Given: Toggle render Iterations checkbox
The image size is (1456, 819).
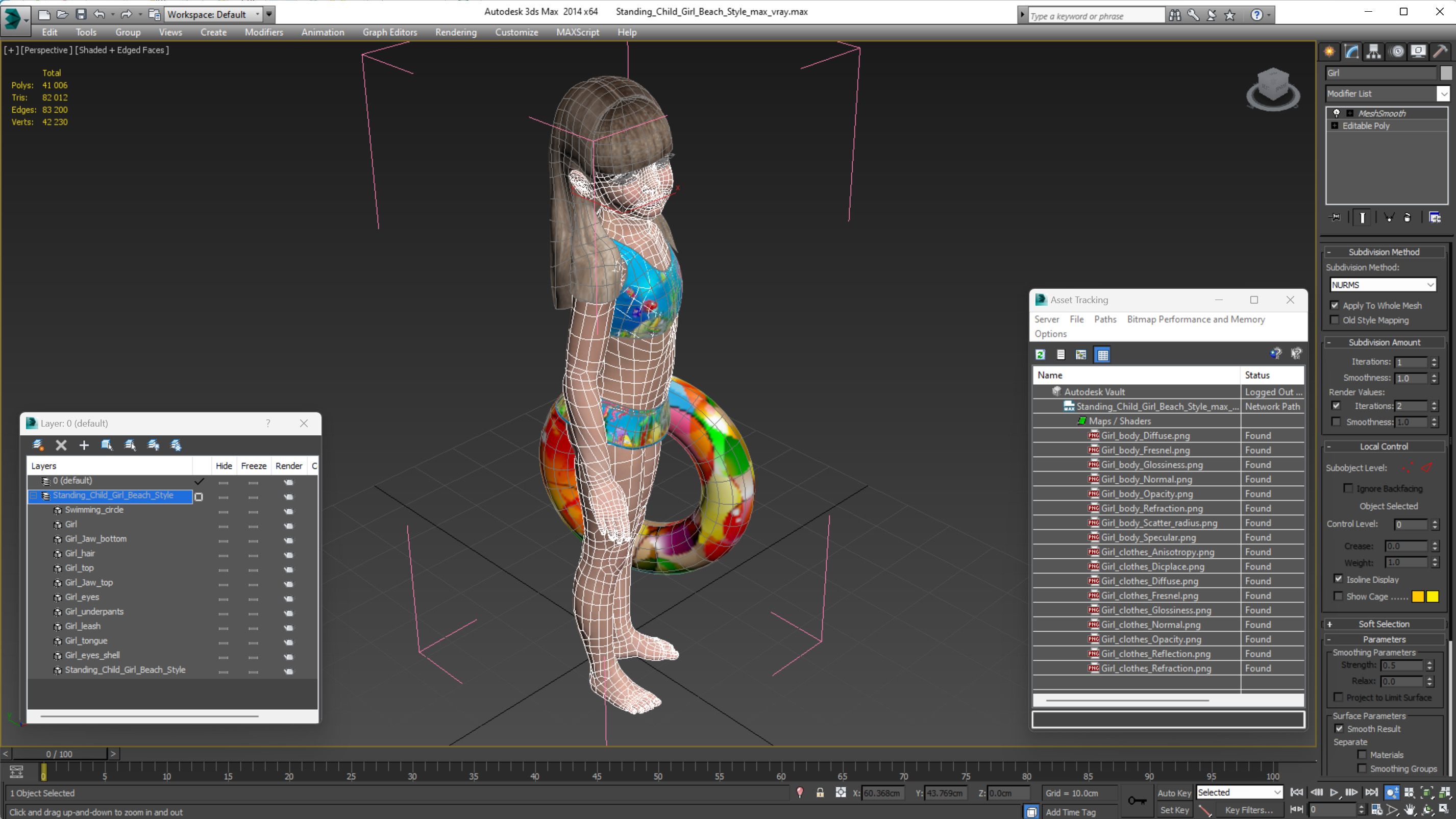Looking at the screenshot, I should (1336, 405).
